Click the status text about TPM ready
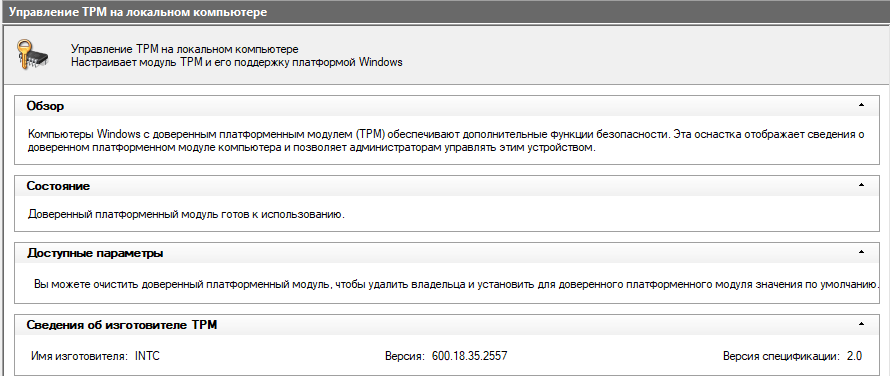Viewport: 890px width, 376px height. point(187,215)
